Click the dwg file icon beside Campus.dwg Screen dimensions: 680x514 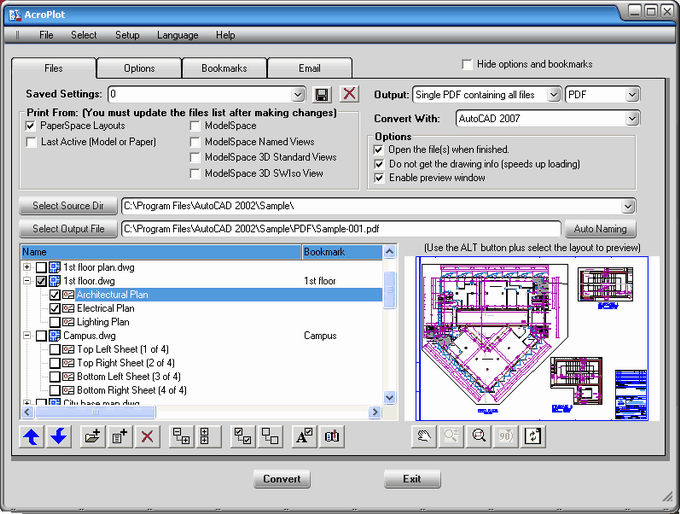coord(55,336)
